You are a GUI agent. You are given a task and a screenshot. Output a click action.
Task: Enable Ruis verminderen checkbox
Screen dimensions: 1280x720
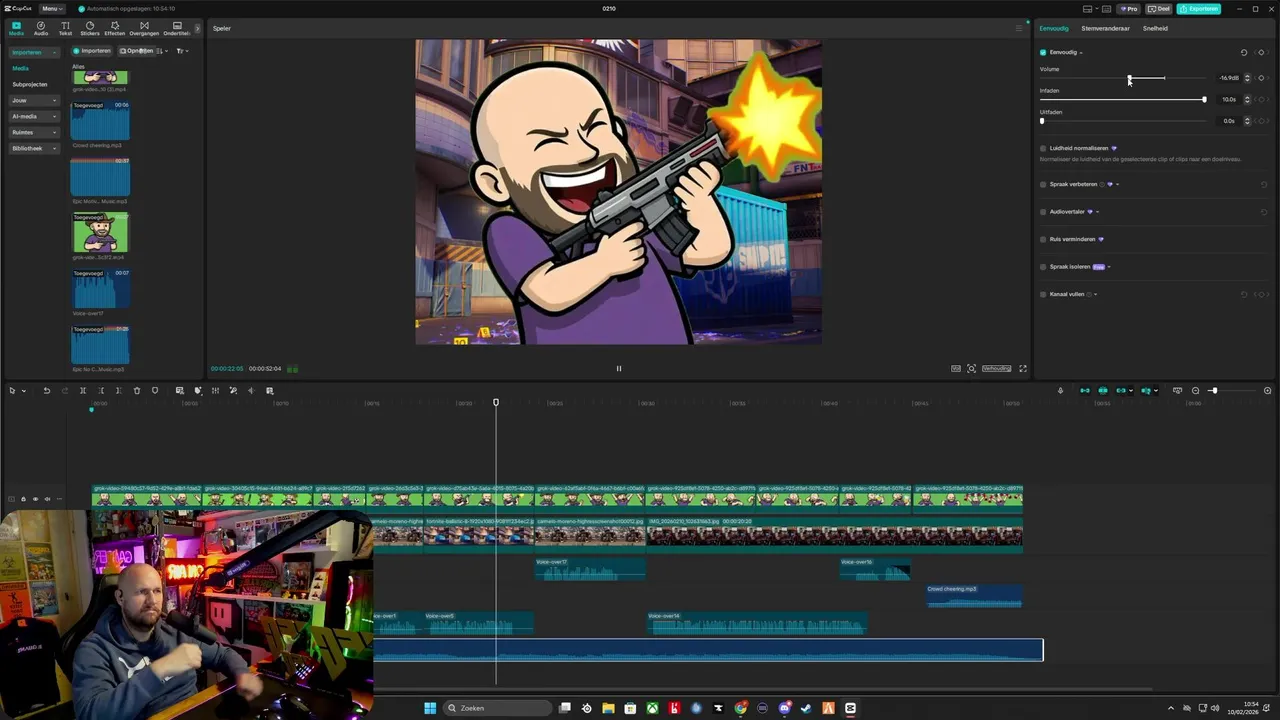point(1043,239)
